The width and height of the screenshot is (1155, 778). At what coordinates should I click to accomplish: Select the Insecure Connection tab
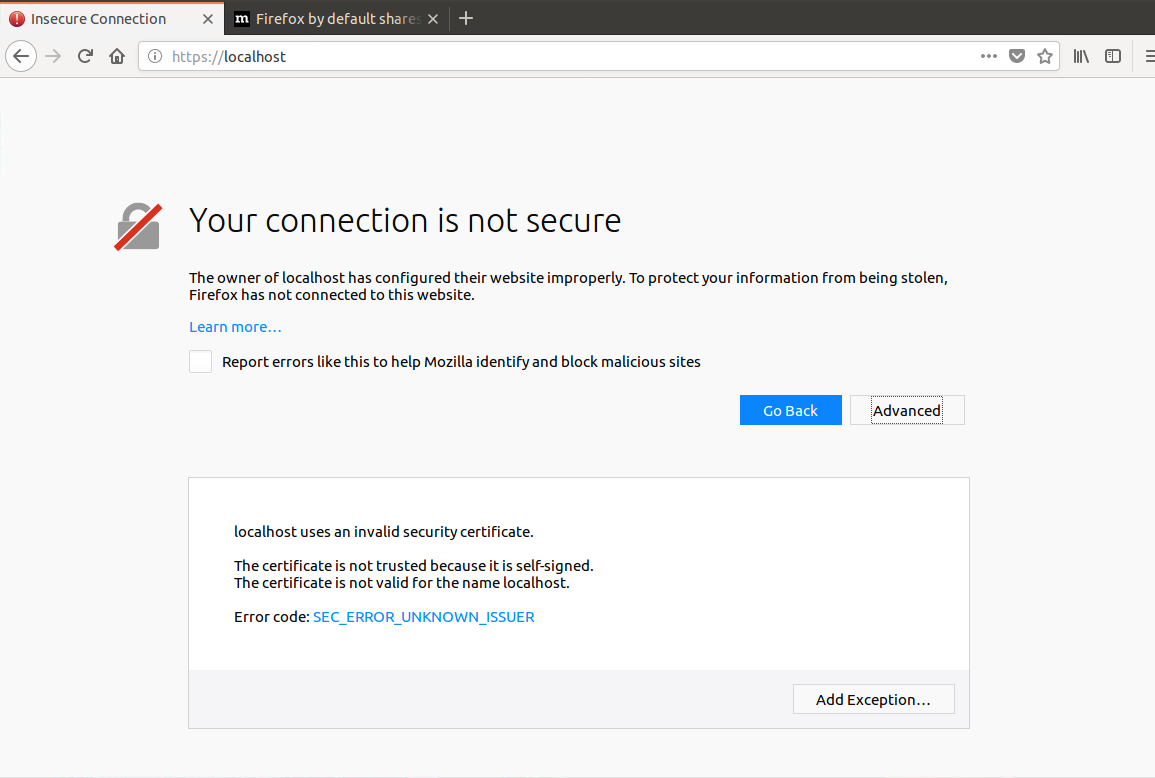(x=100, y=18)
